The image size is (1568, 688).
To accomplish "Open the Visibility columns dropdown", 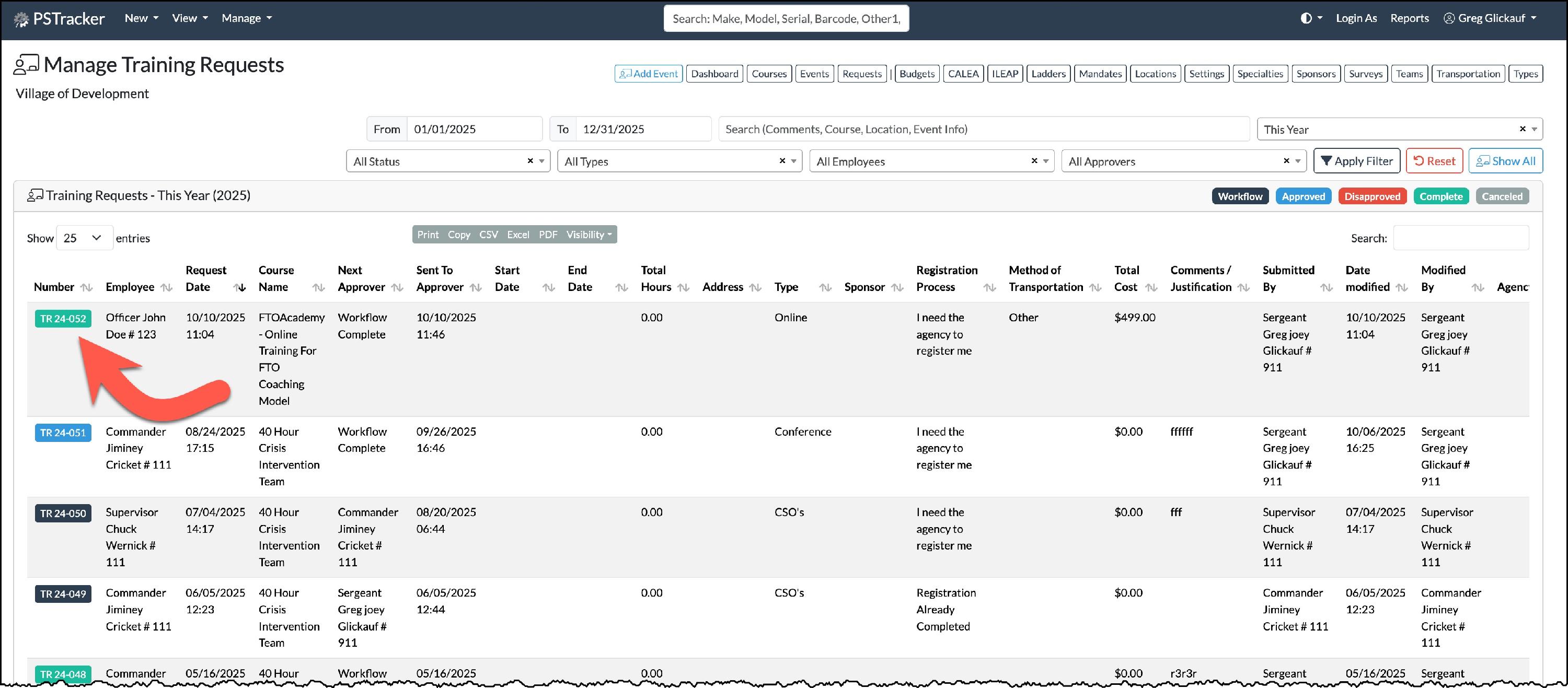I will pos(589,235).
